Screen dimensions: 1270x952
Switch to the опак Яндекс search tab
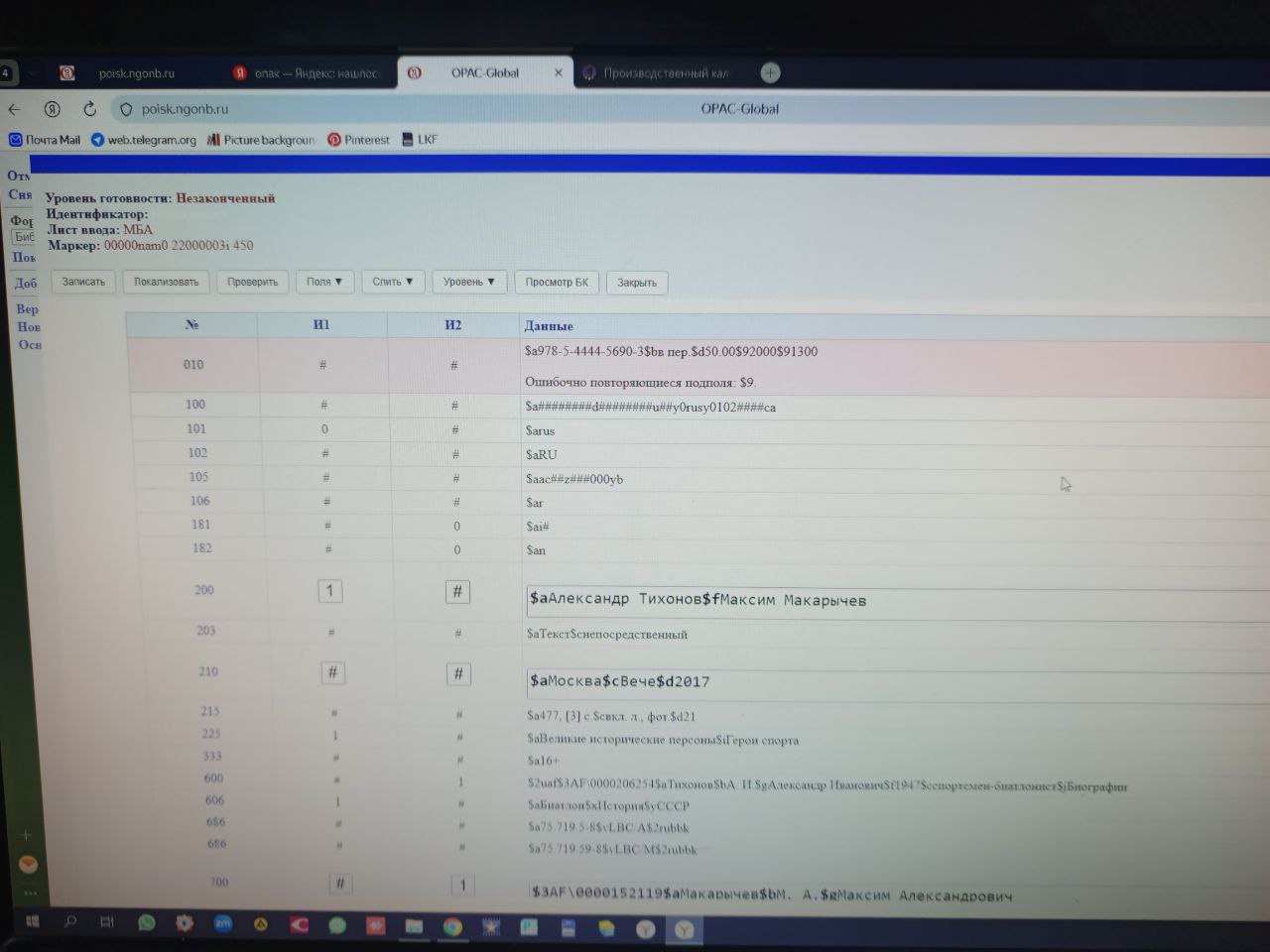point(308,73)
